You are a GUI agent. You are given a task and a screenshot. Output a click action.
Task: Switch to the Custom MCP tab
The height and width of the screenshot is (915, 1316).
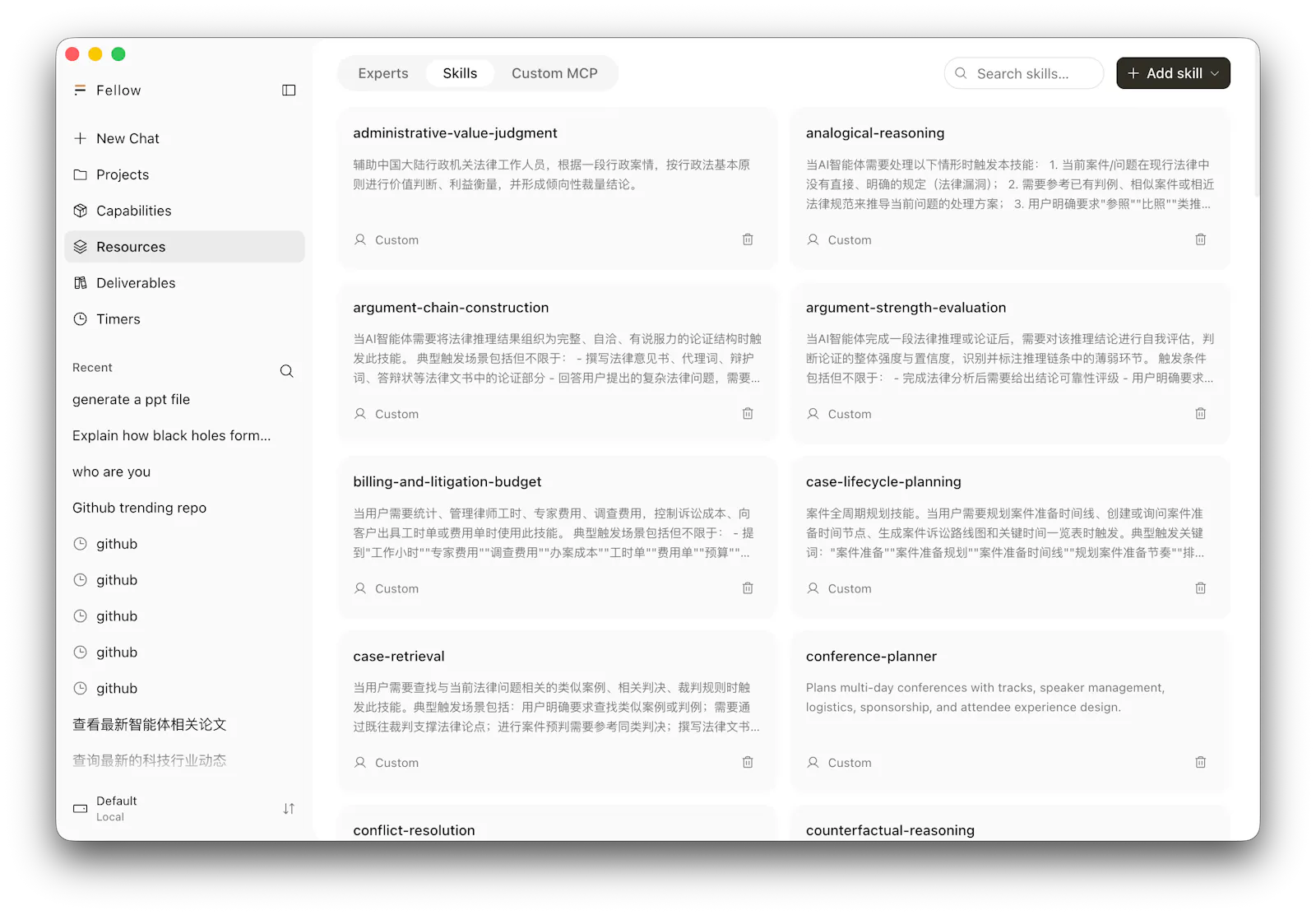(x=554, y=73)
